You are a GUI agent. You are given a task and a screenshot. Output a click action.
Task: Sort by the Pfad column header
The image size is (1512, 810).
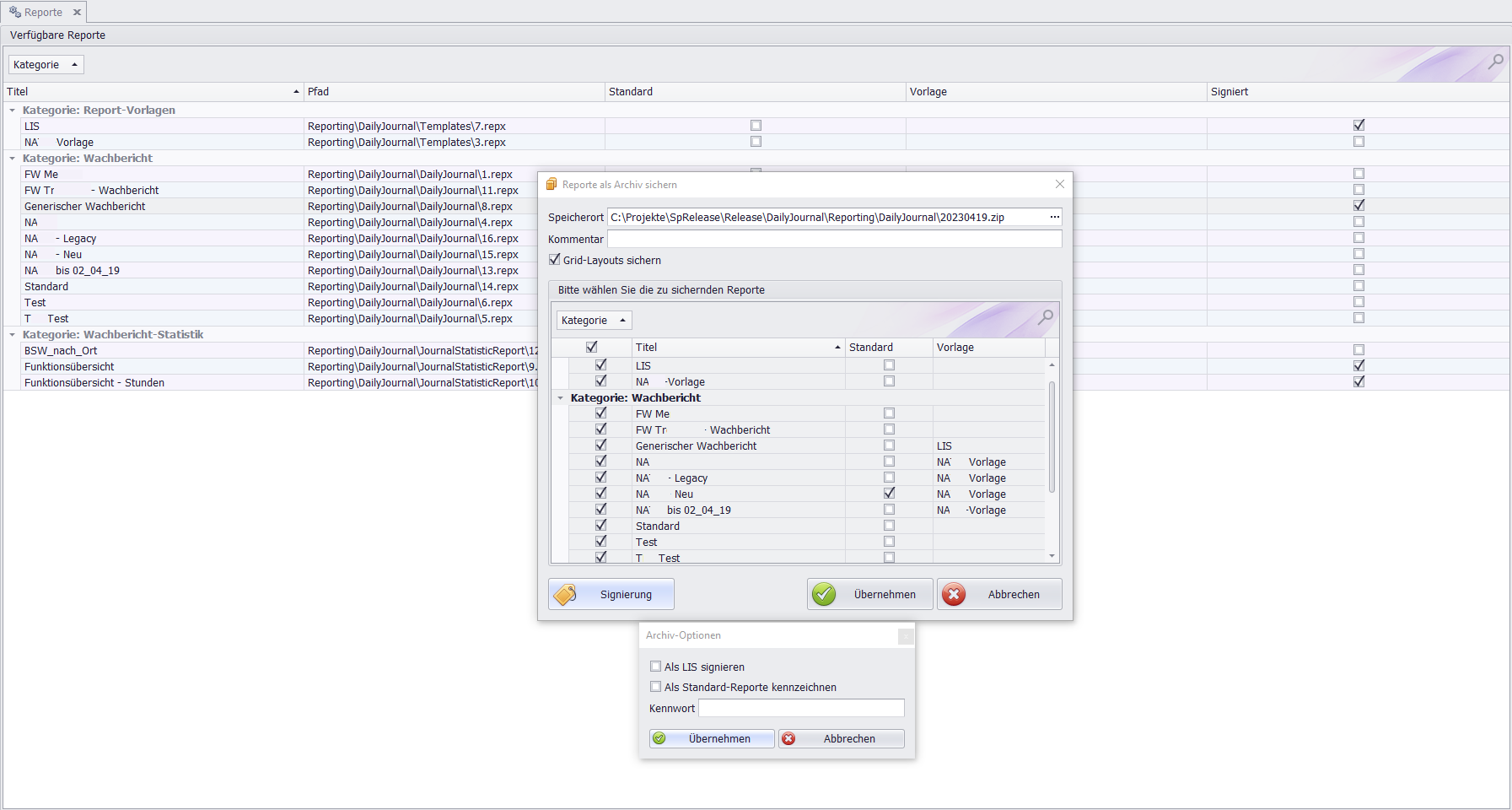(454, 92)
